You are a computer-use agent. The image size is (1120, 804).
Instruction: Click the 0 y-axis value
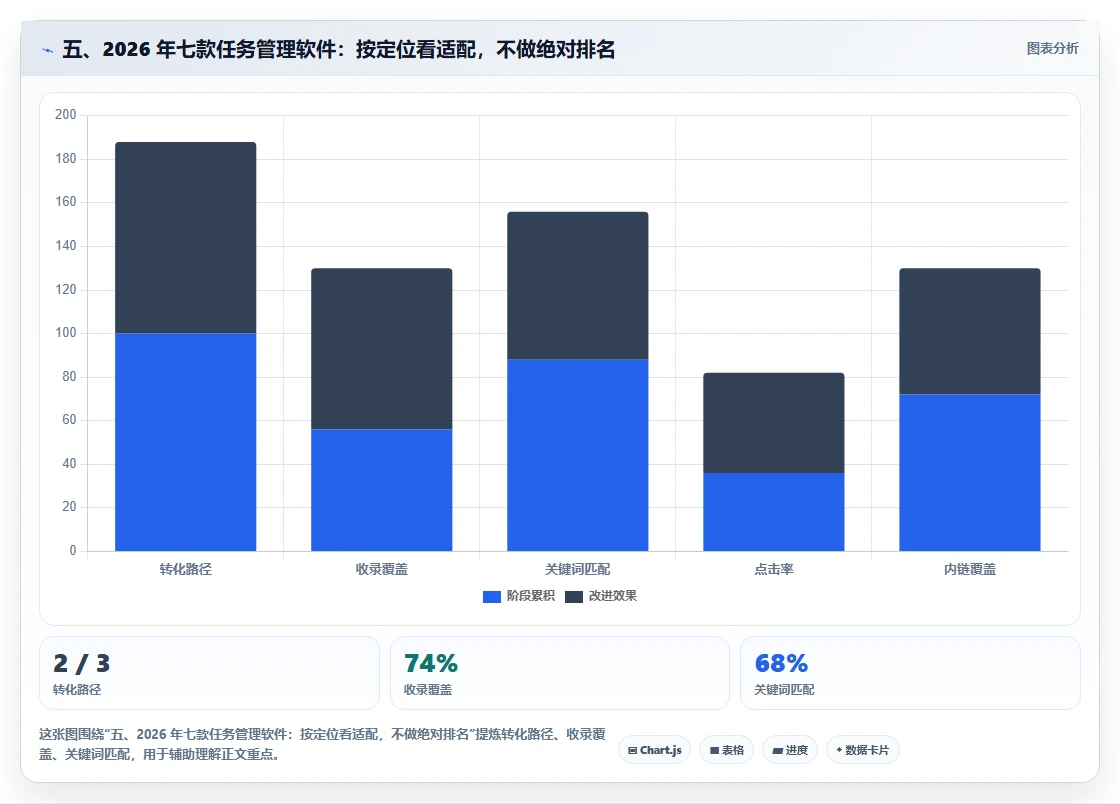[73, 551]
